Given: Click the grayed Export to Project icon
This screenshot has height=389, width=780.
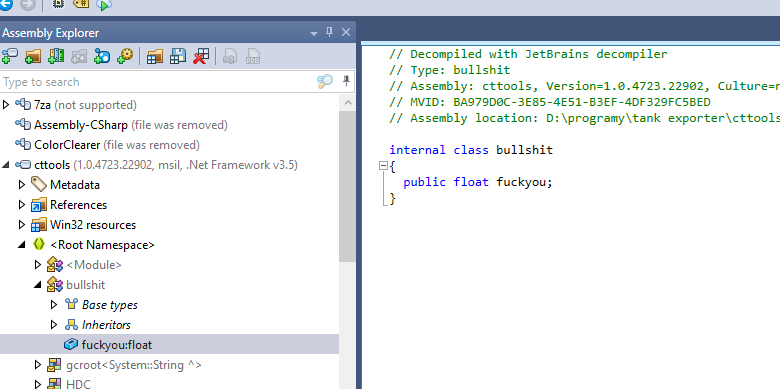Looking at the screenshot, I should pos(230,56).
